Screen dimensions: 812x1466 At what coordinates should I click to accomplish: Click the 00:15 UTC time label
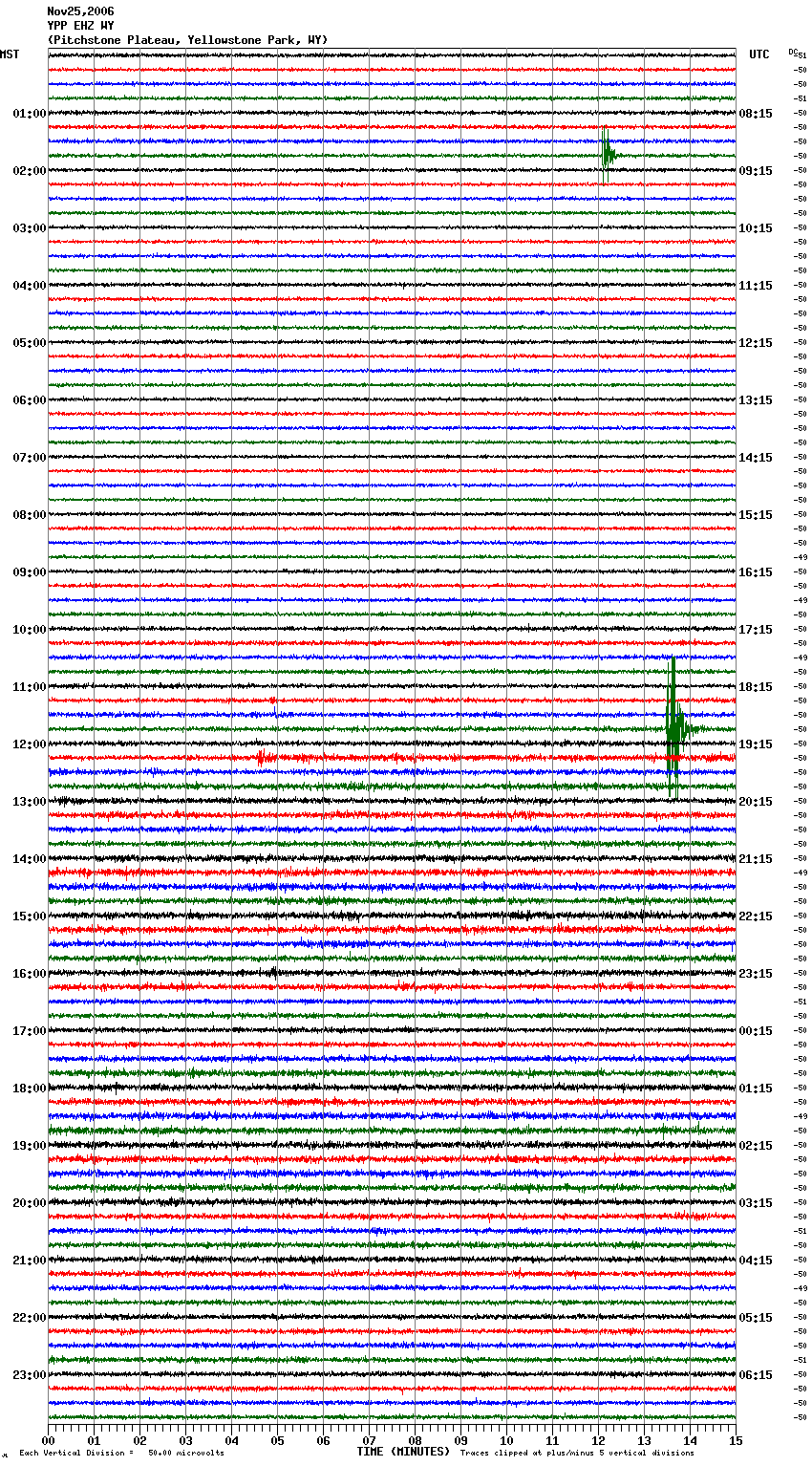pos(756,1031)
